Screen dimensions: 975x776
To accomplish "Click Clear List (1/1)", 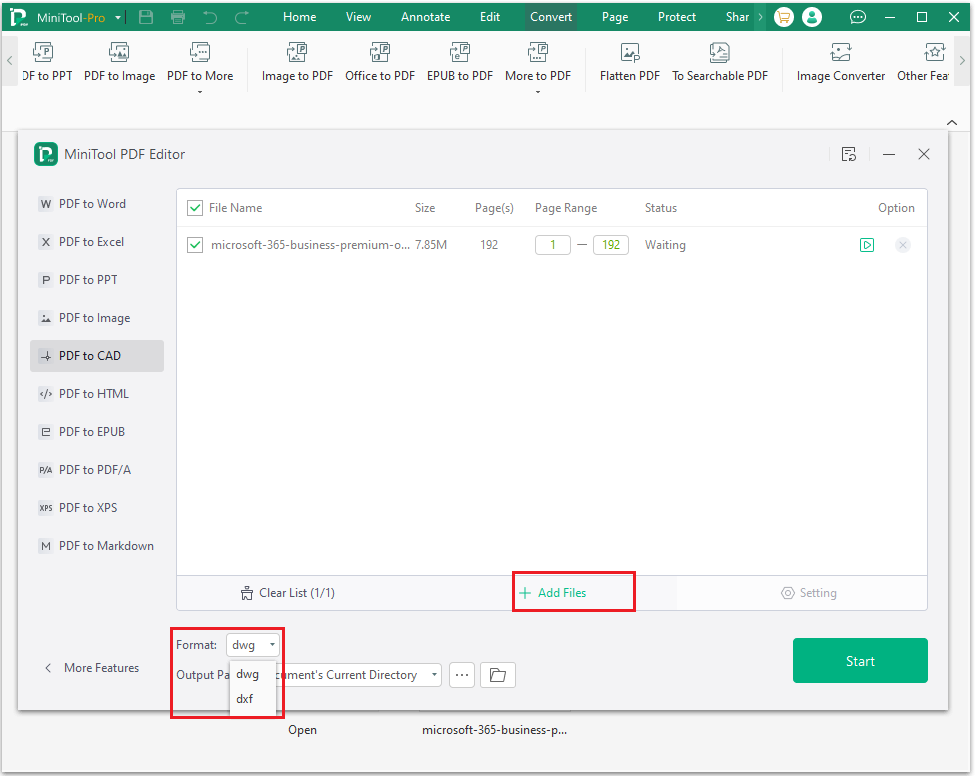I will [287, 593].
